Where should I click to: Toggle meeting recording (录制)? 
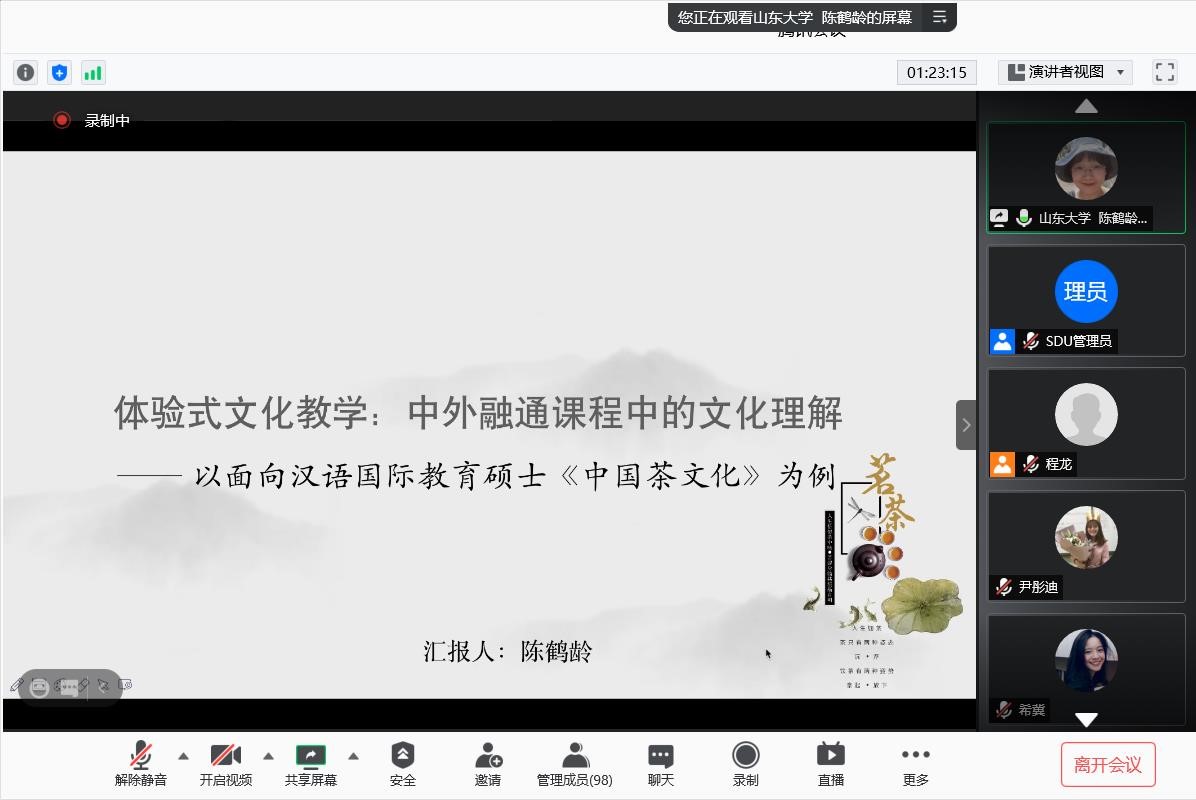click(x=745, y=765)
